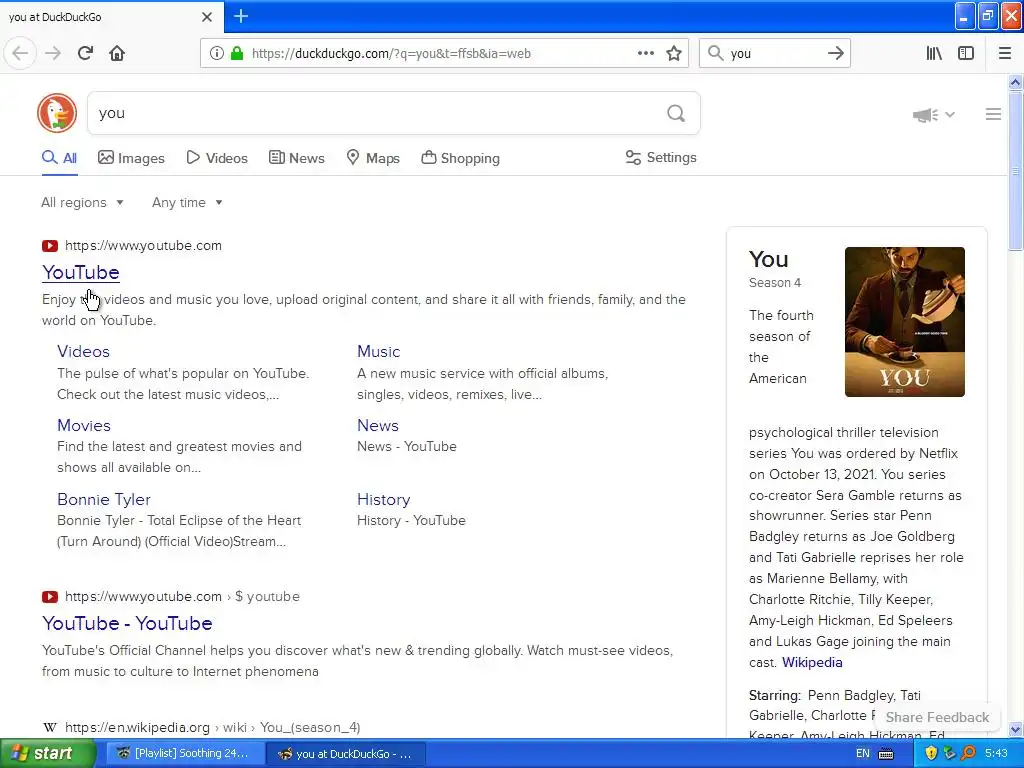Expand the Any time filter dropdown
The width and height of the screenshot is (1024, 768).
coord(187,202)
